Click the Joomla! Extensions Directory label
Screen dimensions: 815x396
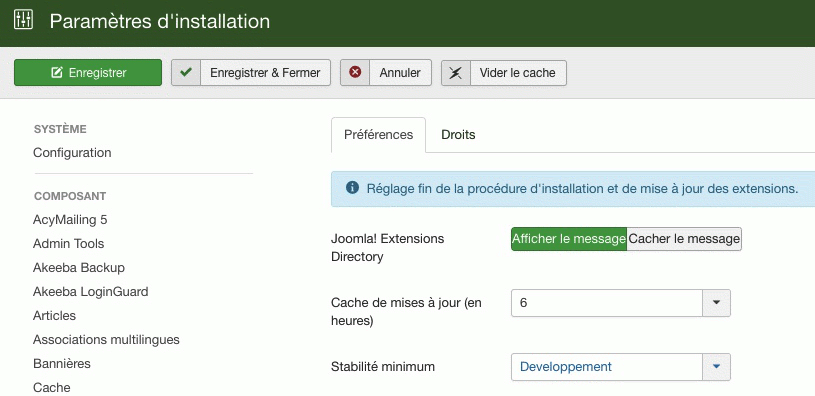coord(388,247)
